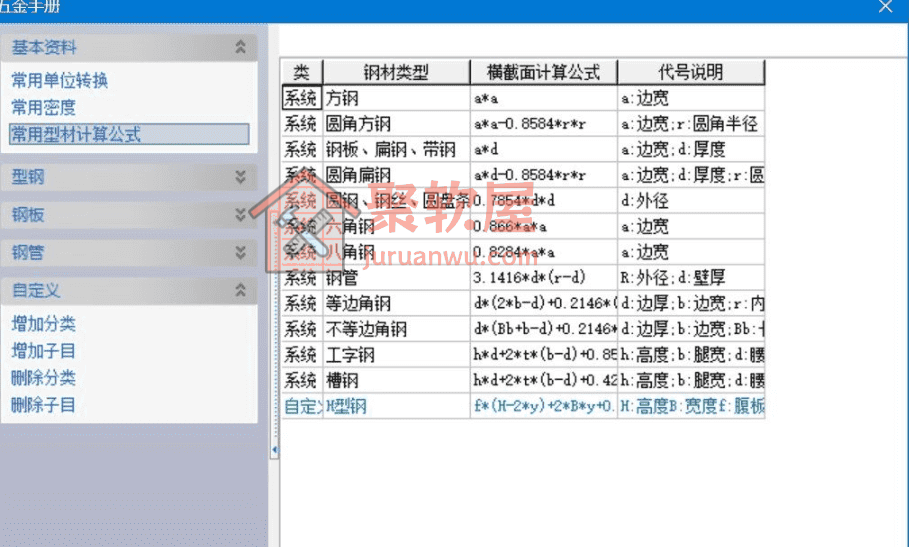Select the 圆角方钢 cell
The height and width of the screenshot is (547, 909).
396,123
